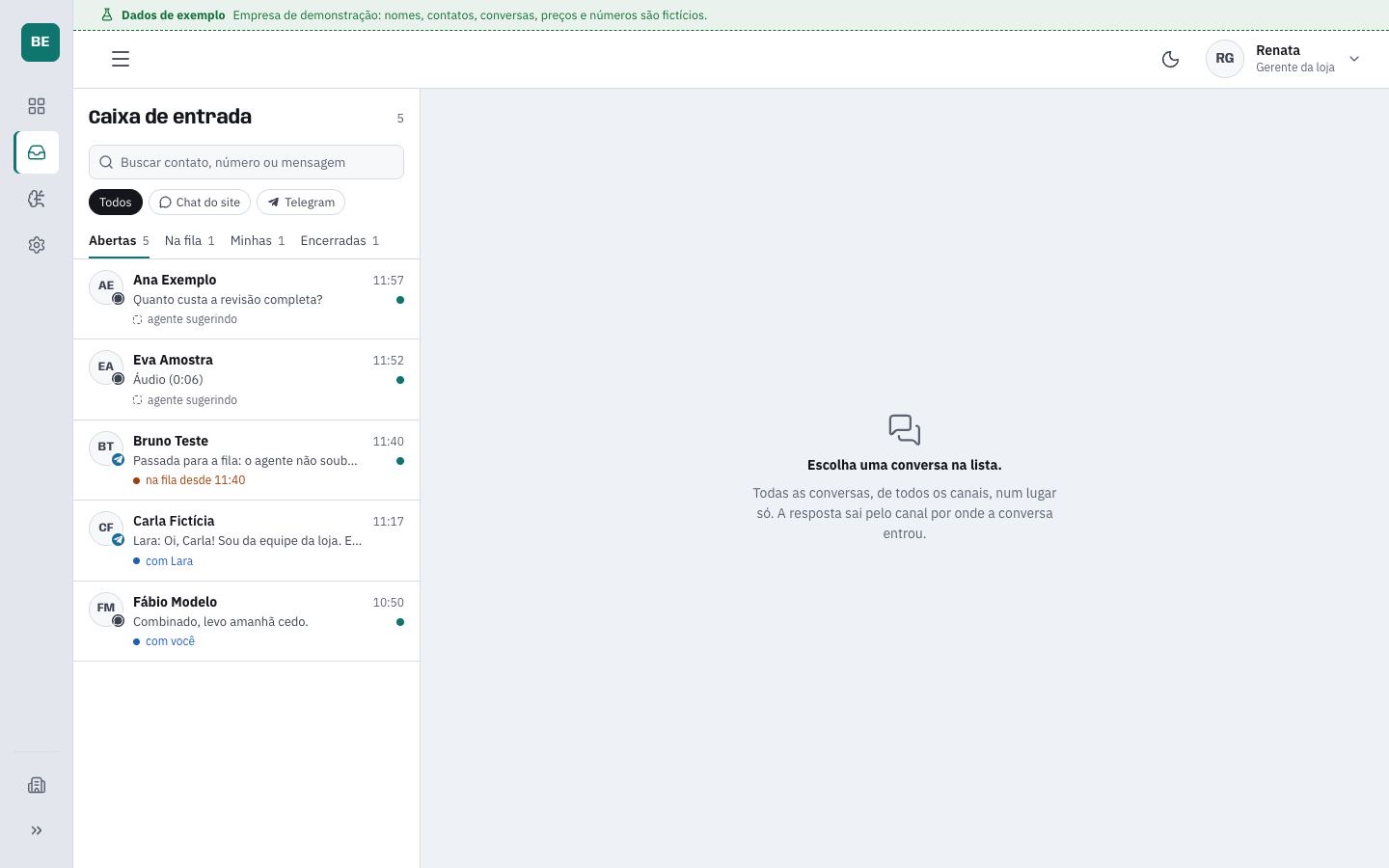Screen dimensions: 1389x868
Task: Open Ana Exemplo conversation
Action: [246, 299]
